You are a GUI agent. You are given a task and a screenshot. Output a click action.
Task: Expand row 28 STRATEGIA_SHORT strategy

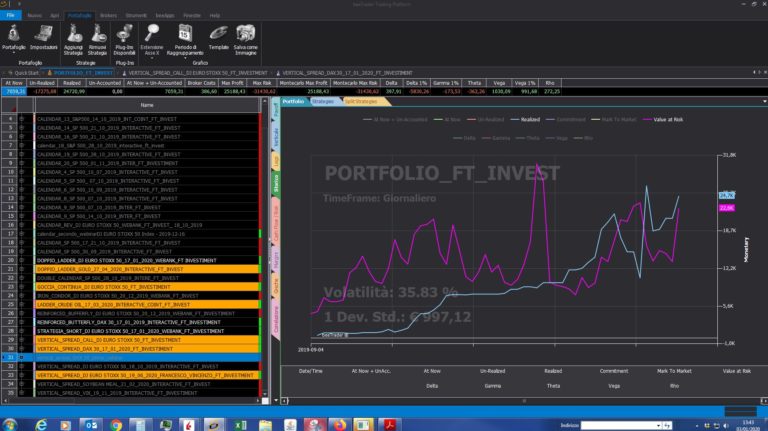point(21,331)
